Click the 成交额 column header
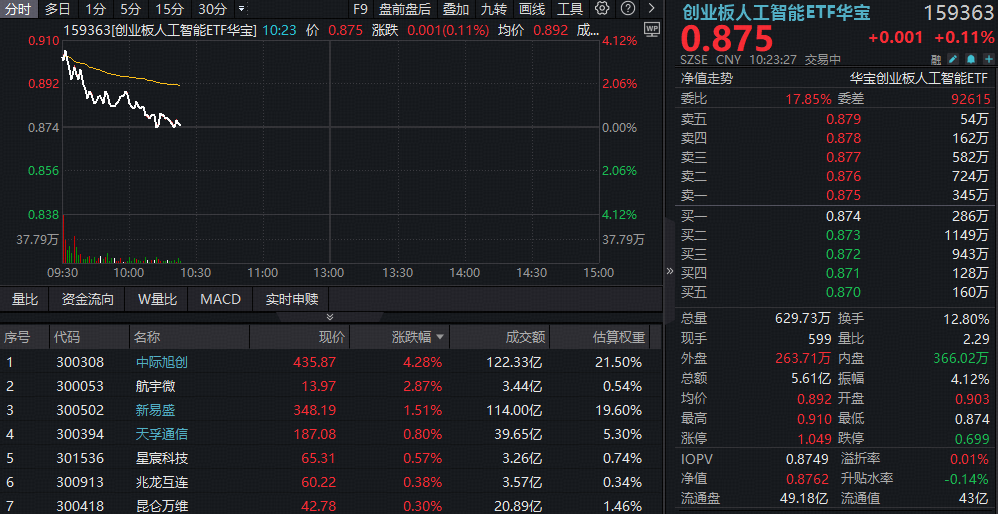Image resolution: width=998 pixels, height=514 pixels. tap(524, 338)
